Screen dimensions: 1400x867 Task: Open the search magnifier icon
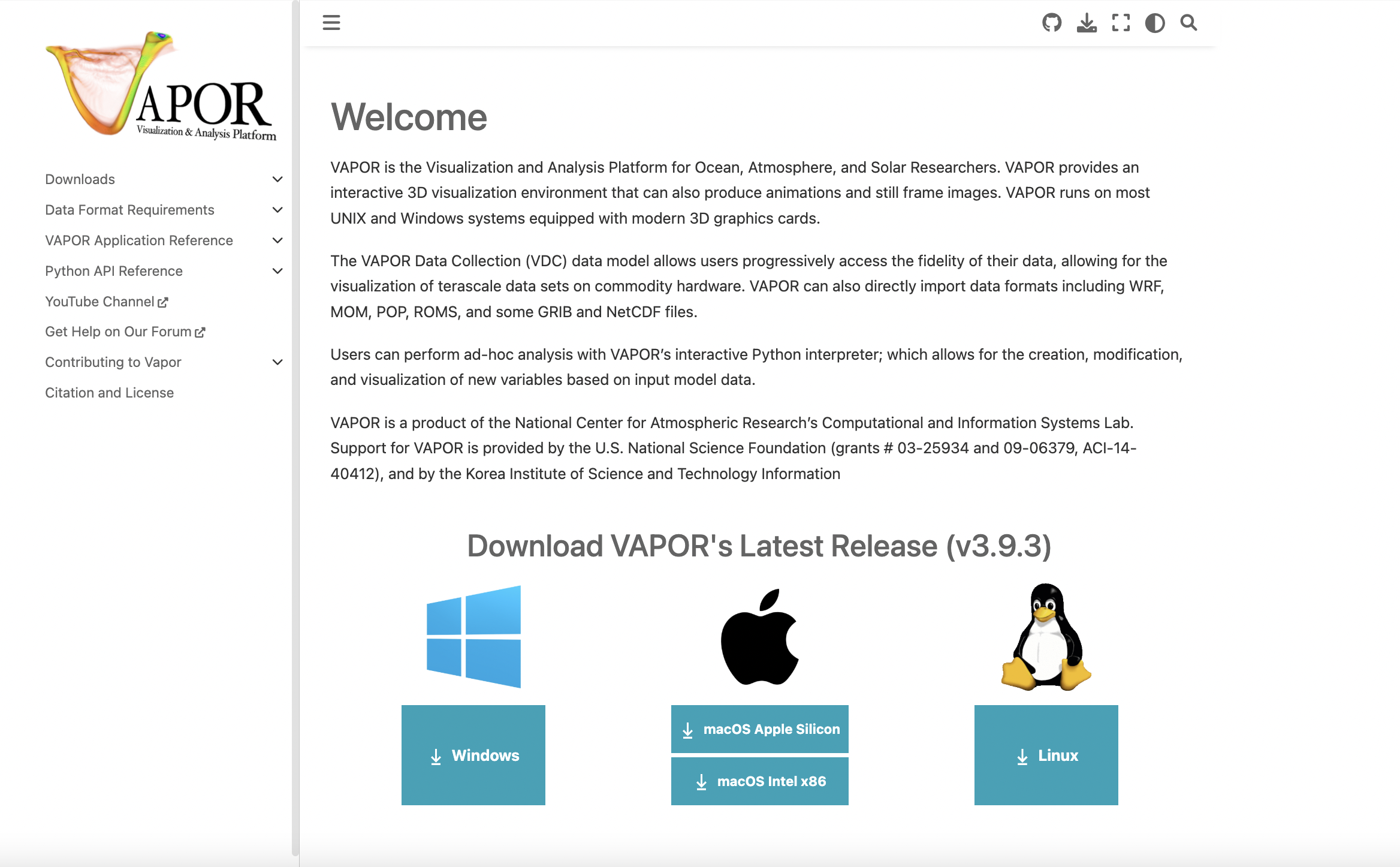(x=1189, y=23)
